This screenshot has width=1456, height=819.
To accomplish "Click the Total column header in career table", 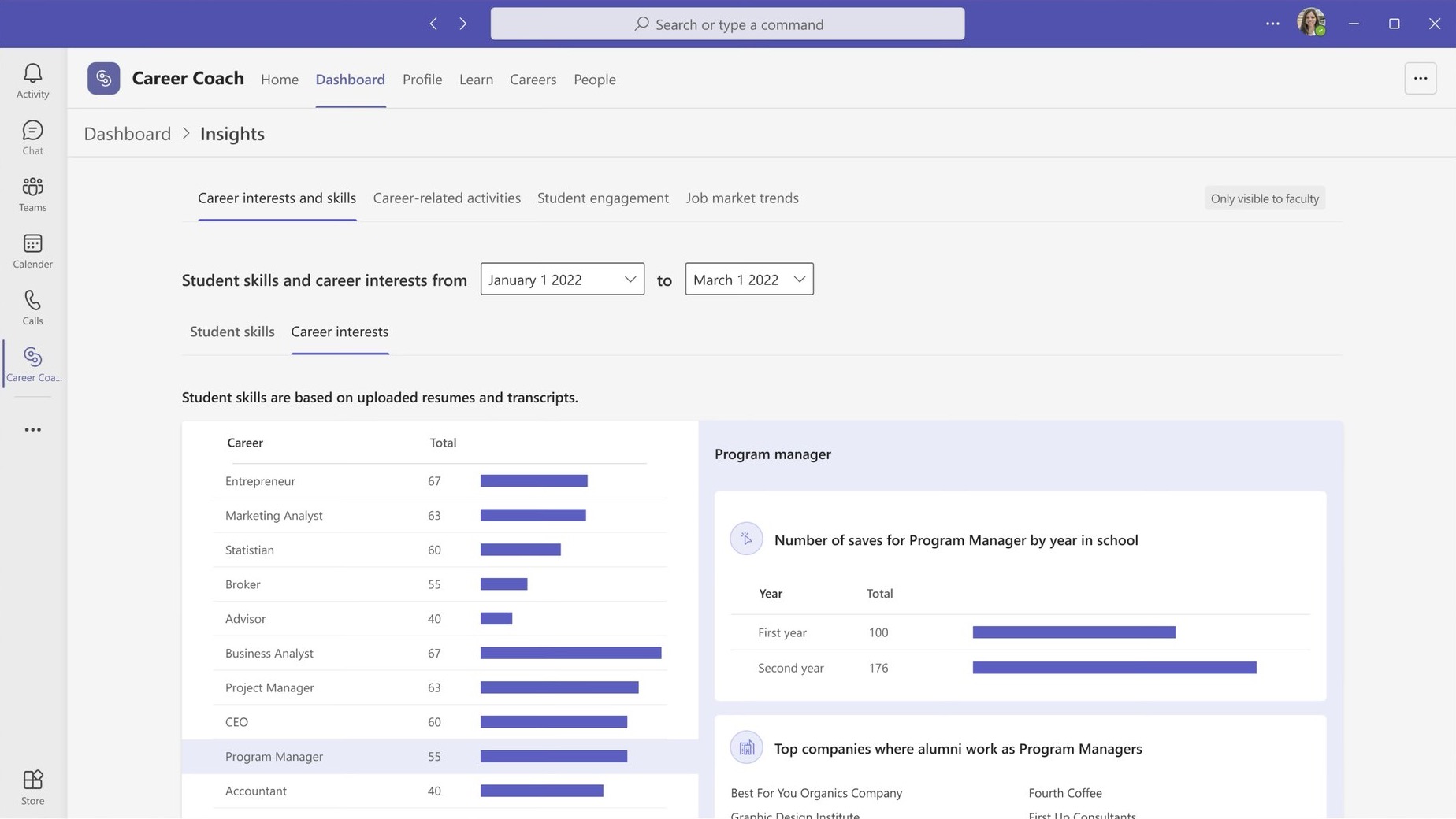I will pos(443,443).
